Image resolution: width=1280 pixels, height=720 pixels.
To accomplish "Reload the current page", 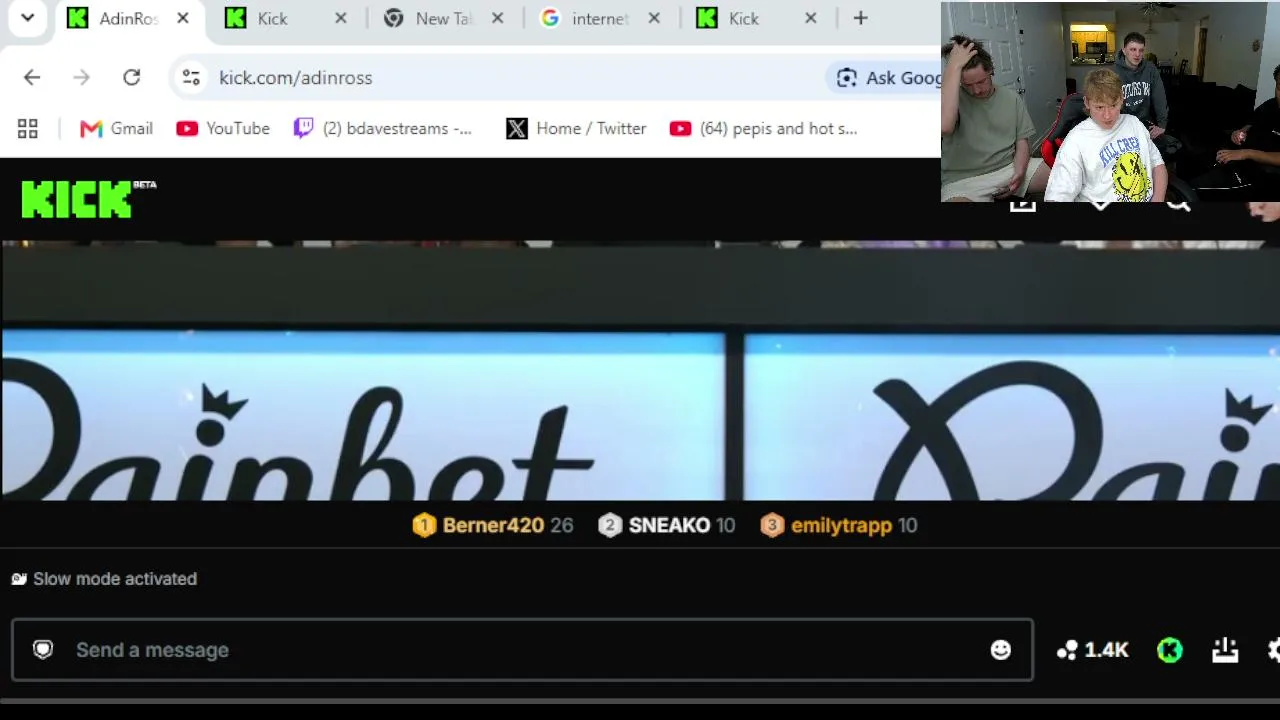I will [132, 78].
